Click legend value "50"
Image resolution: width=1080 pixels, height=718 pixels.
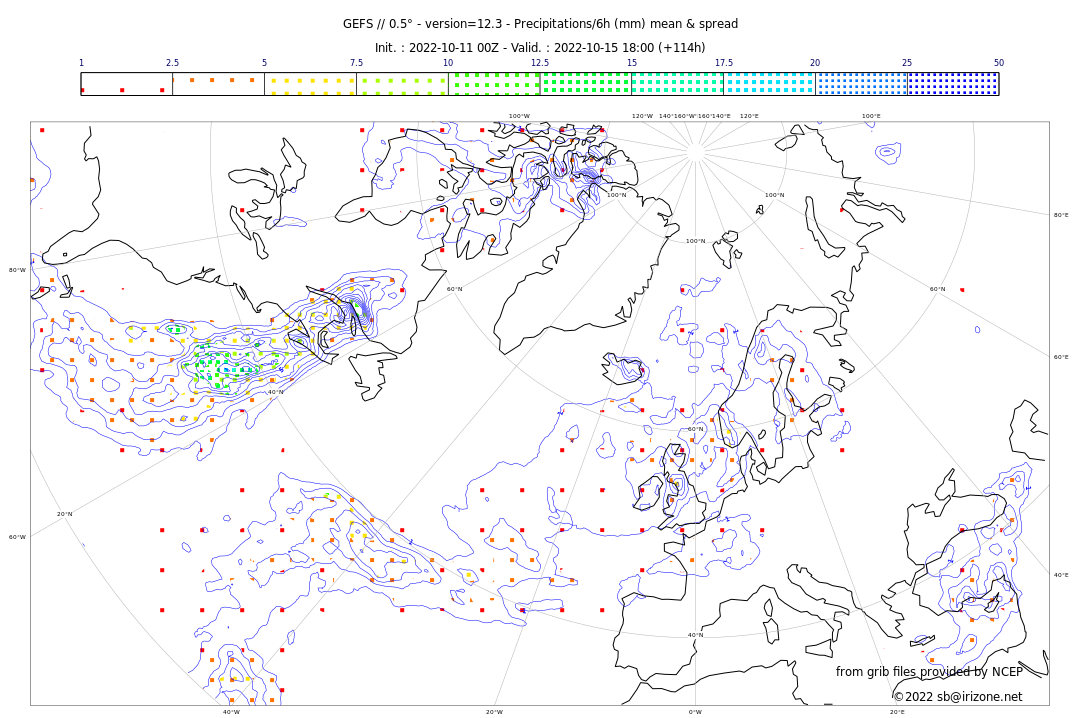pyautogui.click(x=999, y=63)
